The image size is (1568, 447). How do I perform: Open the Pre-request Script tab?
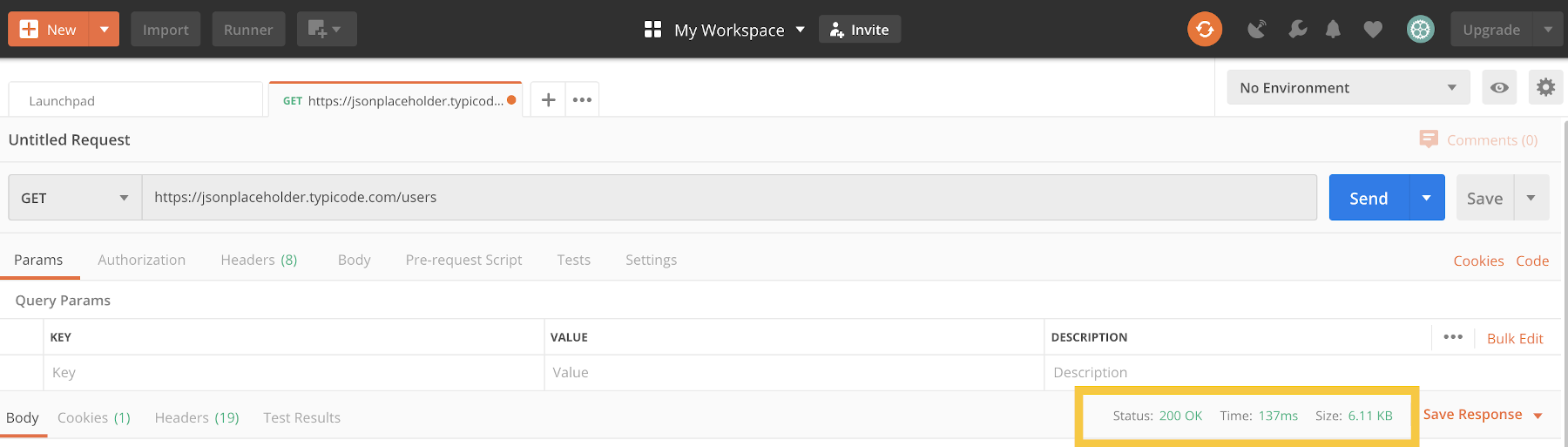point(463,260)
